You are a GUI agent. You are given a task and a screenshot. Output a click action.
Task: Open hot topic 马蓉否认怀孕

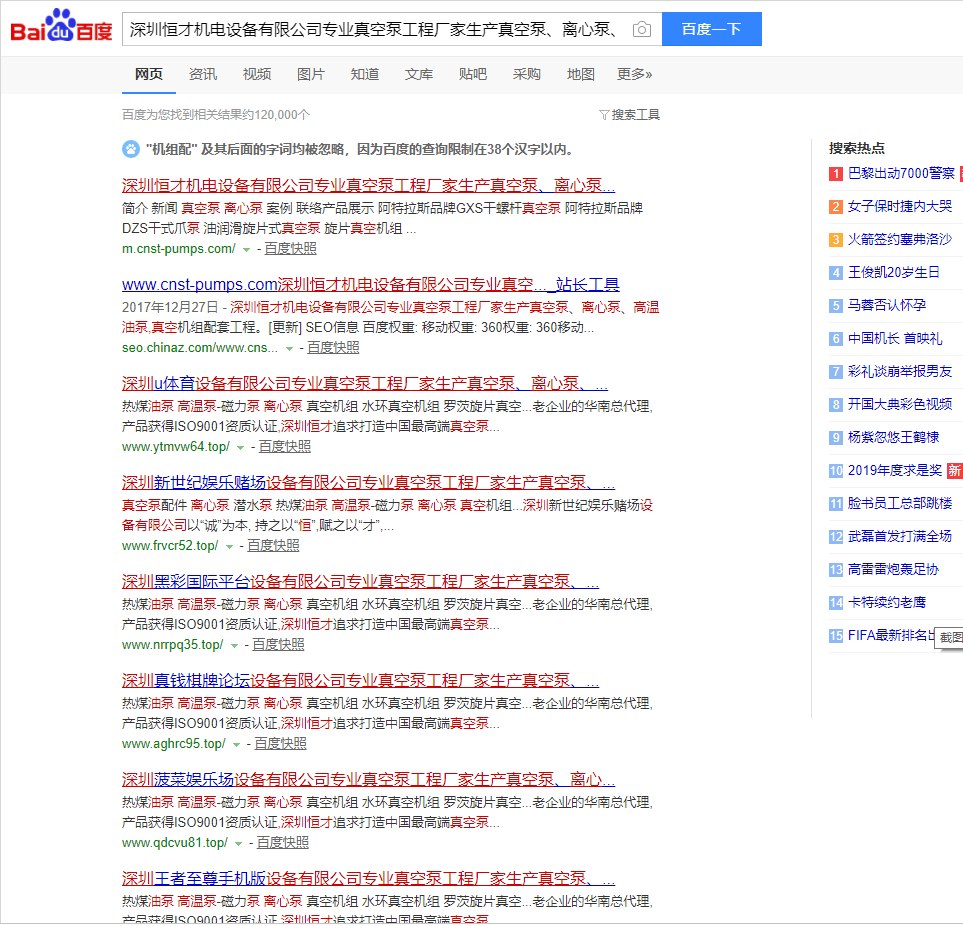tap(887, 305)
